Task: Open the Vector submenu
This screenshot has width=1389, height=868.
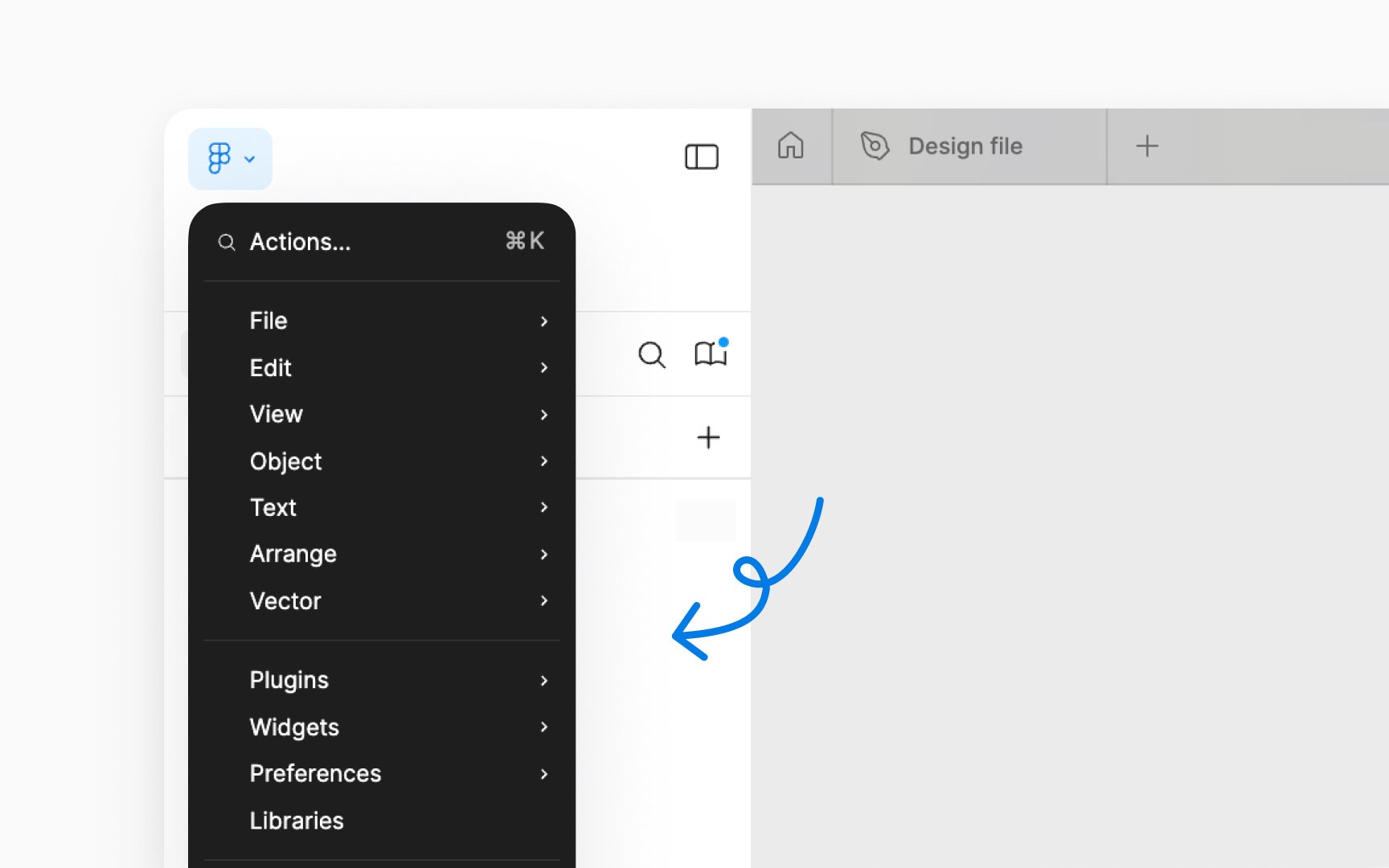Action: tap(382, 600)
